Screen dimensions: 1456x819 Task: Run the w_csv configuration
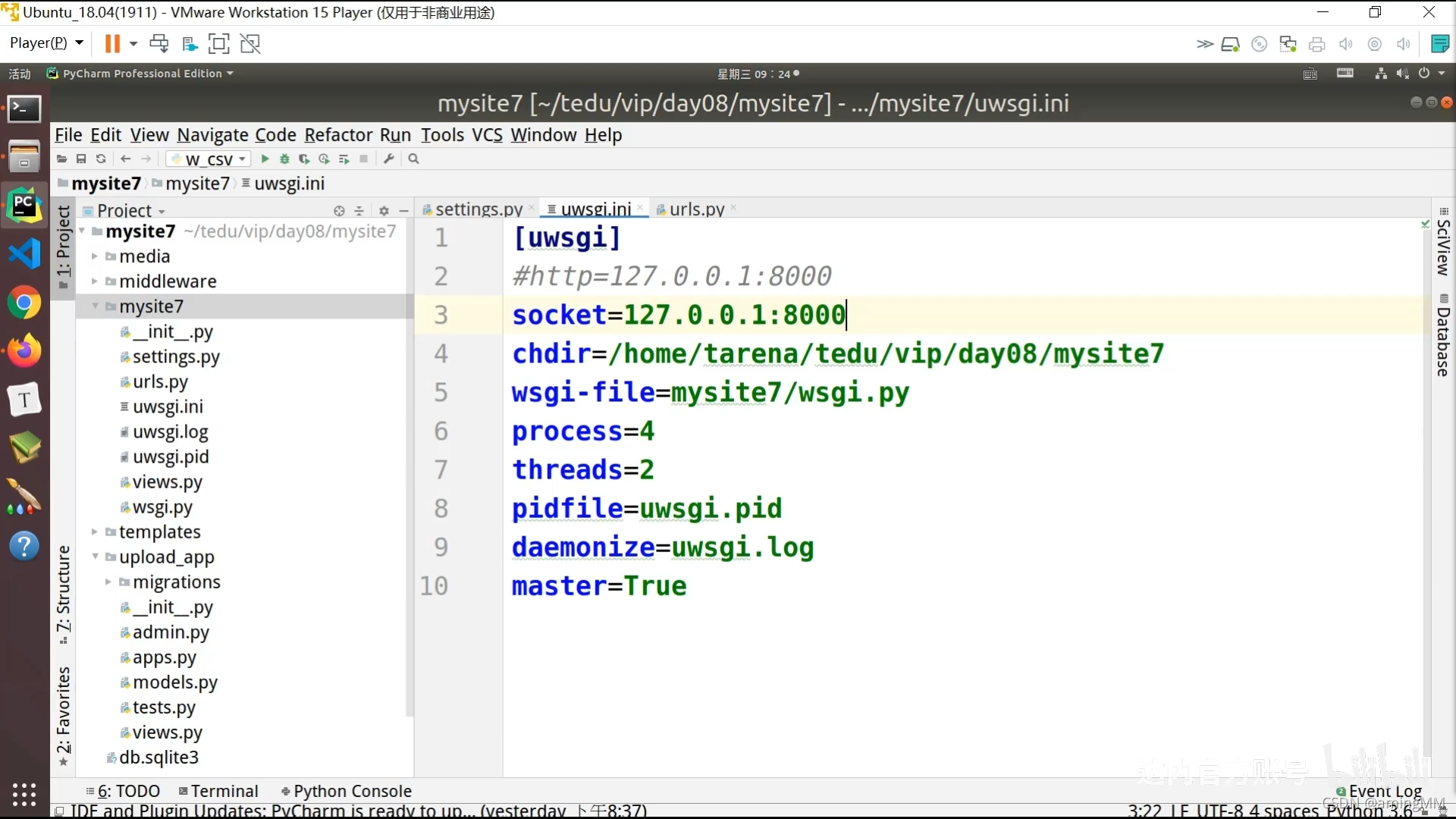(265, 158)
